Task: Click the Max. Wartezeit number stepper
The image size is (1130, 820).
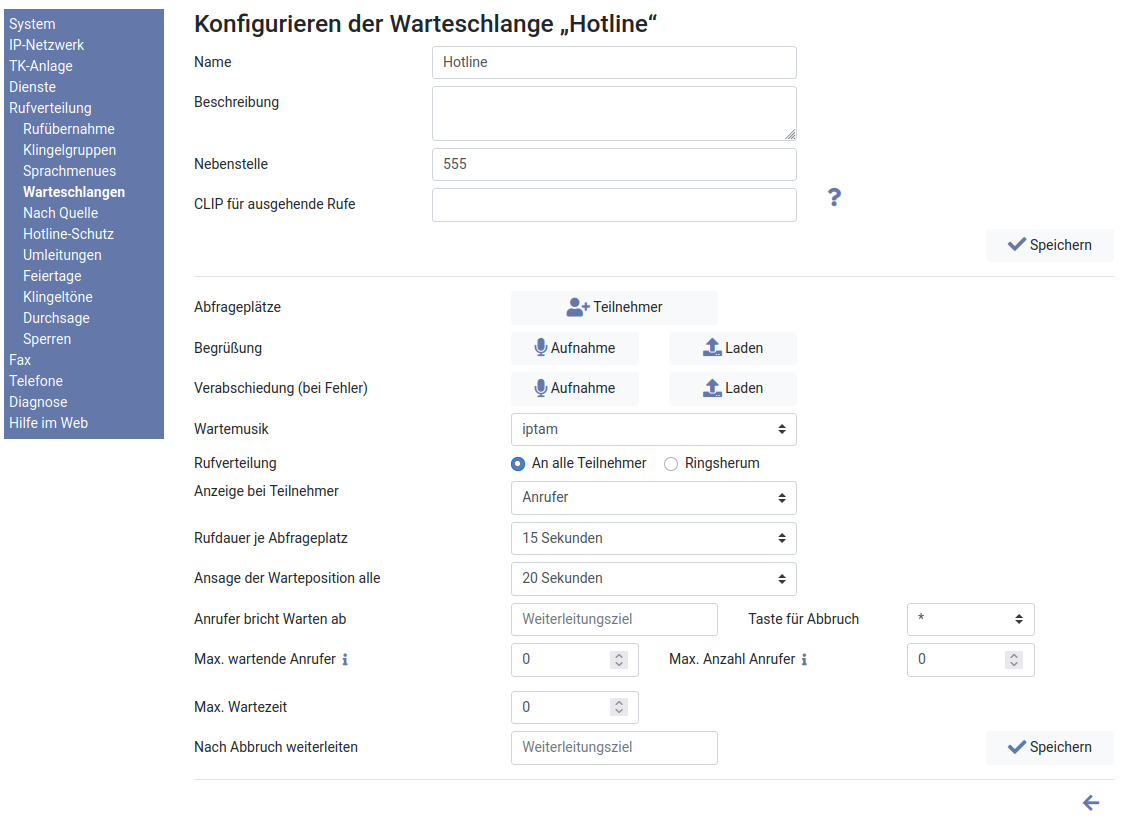Action: tap(619, 707)
